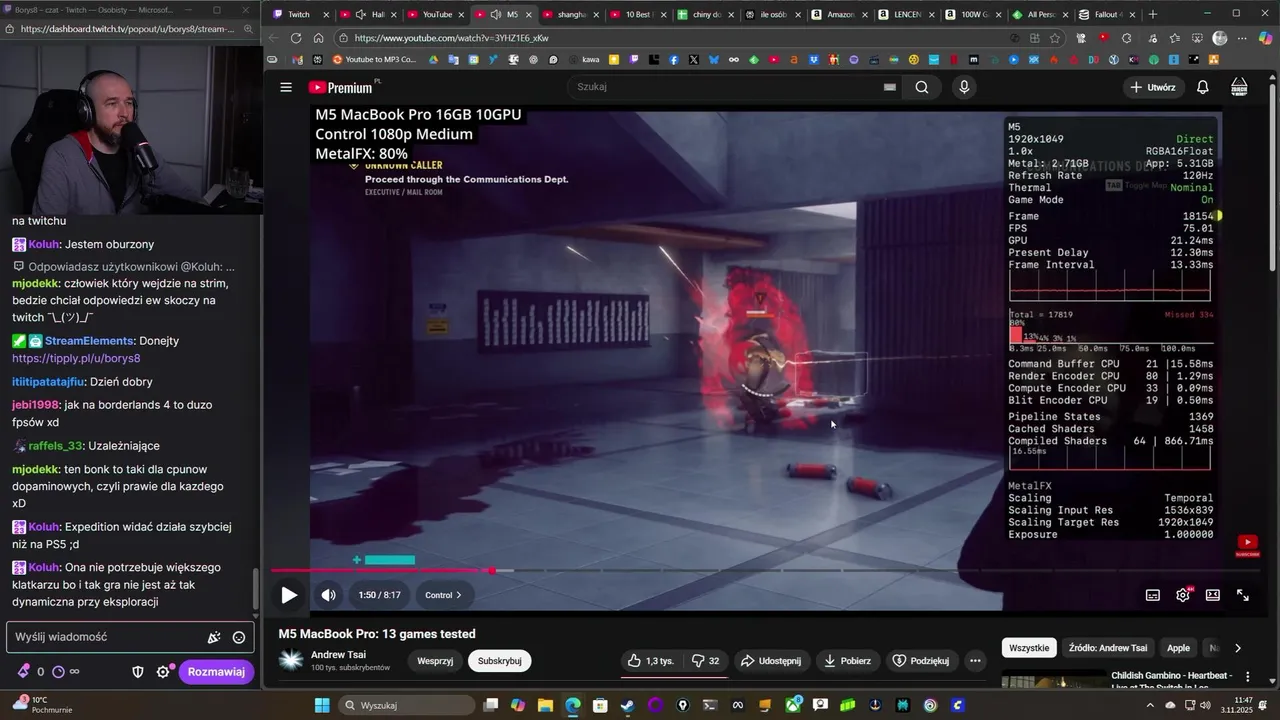1280x720 pixels.
Task: Switch to the Fallout browser tab
Action: coord(1109,14)
